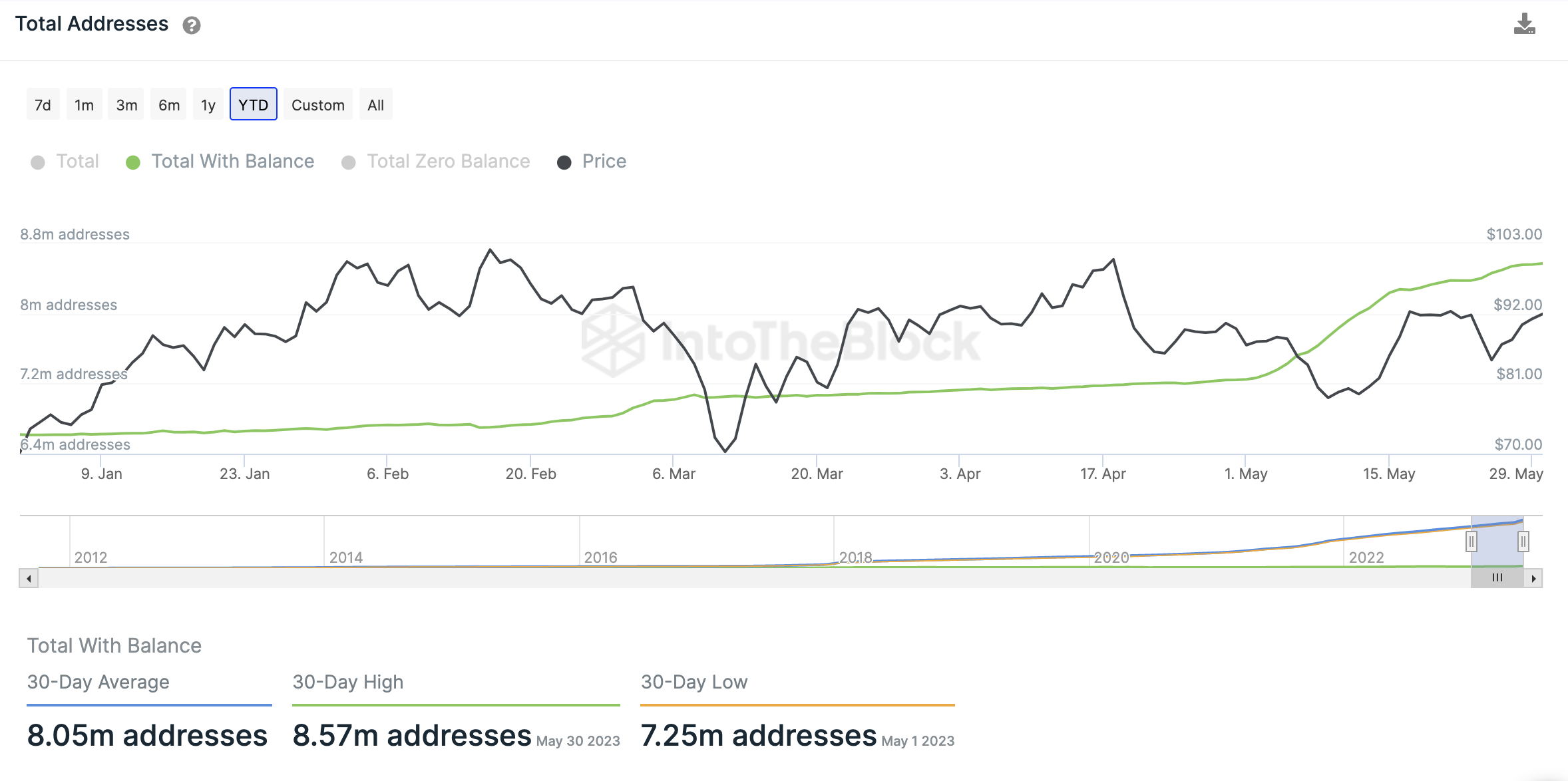Hide the Total With Balance series
The image size is (1568, 781).
220,162
